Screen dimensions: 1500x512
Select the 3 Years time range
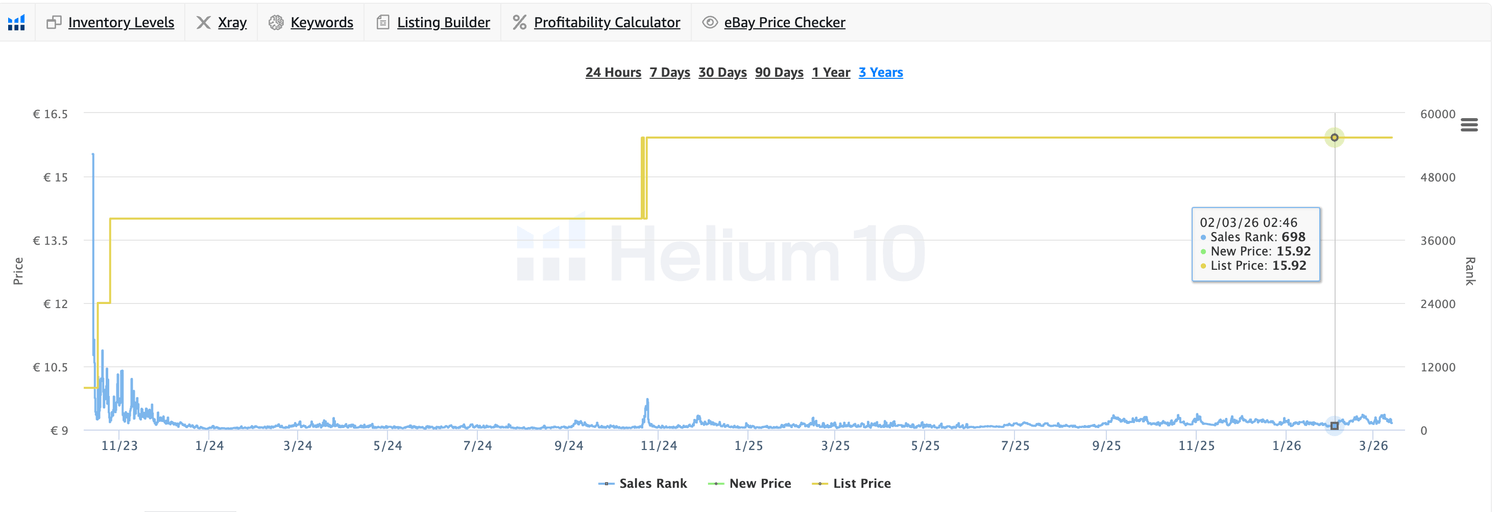(881, 72)
